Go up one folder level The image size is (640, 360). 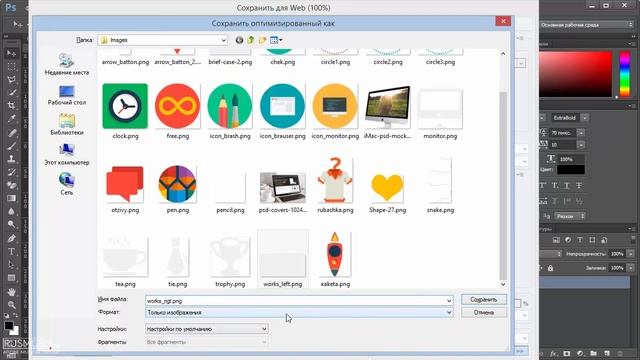tap(251, 40)
